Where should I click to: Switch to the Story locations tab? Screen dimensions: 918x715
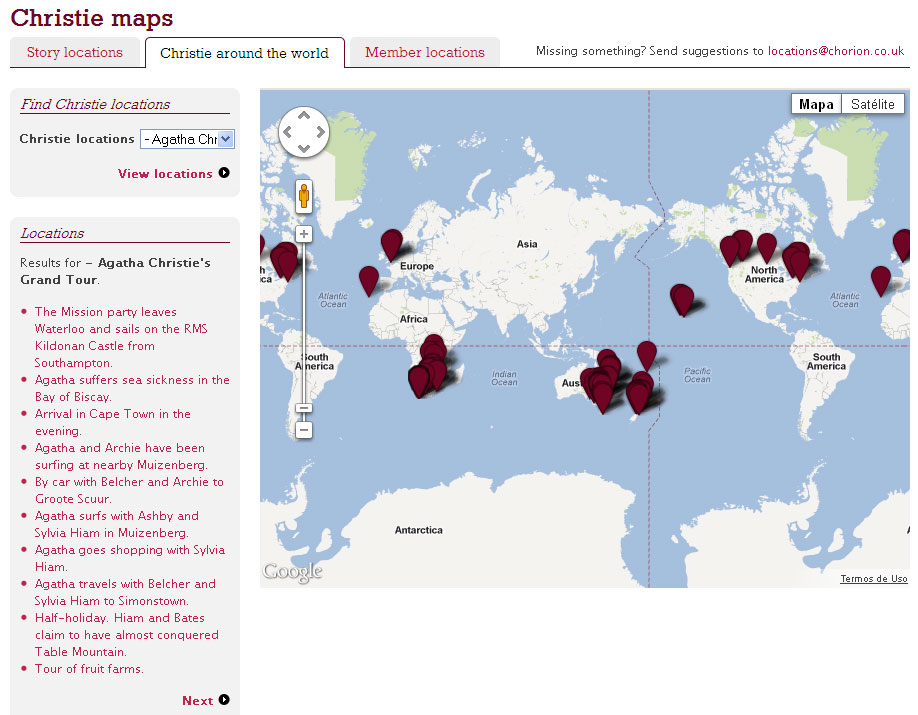75,53
